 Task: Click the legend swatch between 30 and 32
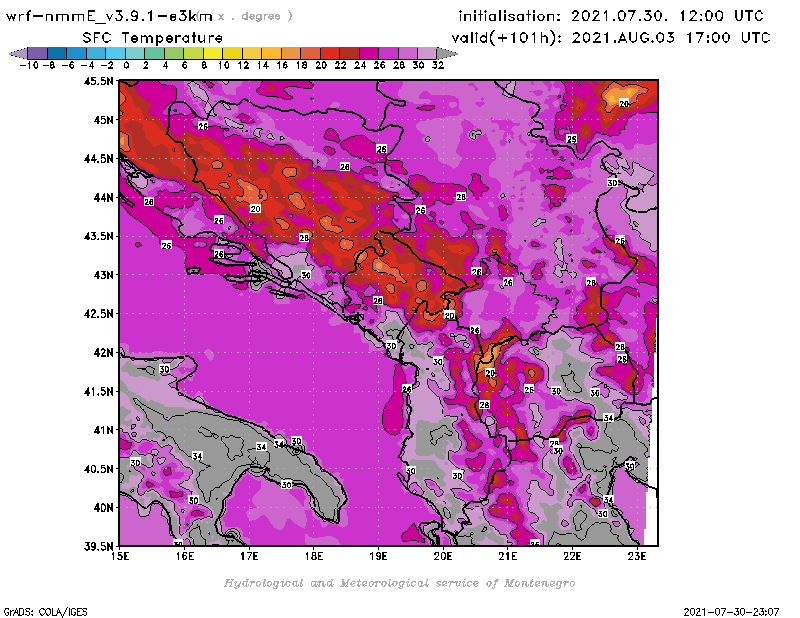[427, 53]
